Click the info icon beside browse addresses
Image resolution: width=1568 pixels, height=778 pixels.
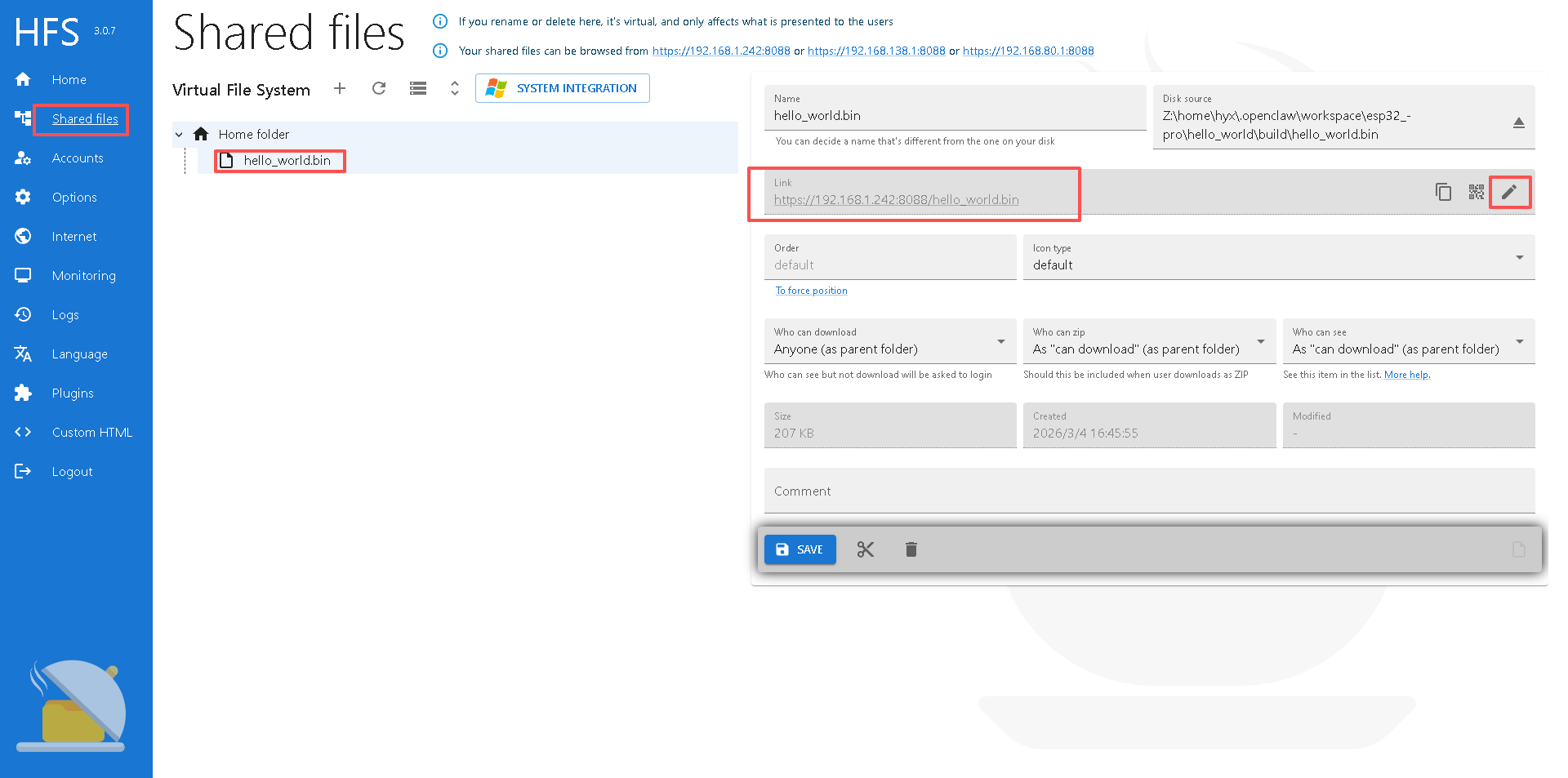[x=440, y=51]
